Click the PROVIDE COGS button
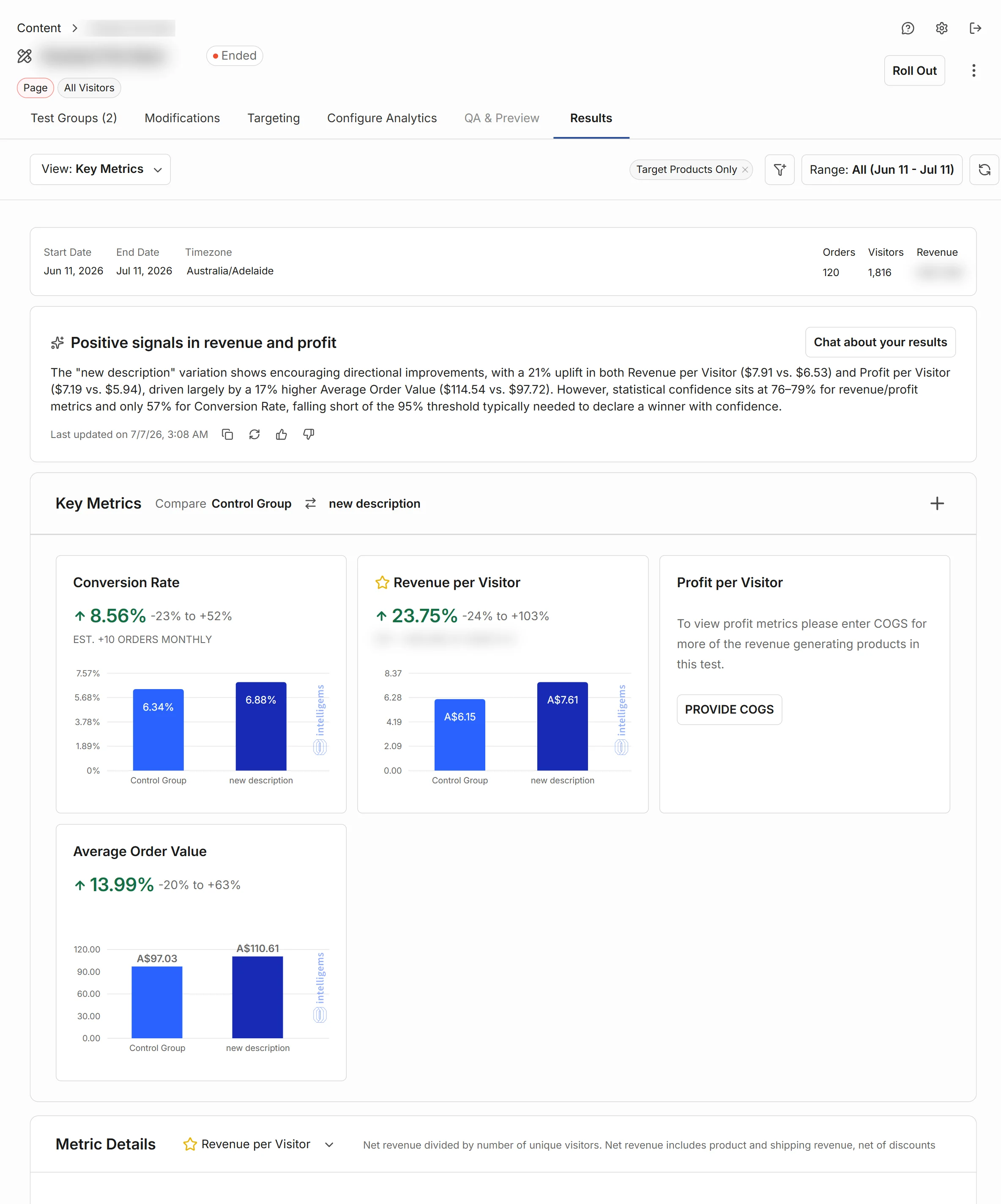The width and height of the screenshot is (1001, 1204). pyautogui.click(x=729, y=710)
